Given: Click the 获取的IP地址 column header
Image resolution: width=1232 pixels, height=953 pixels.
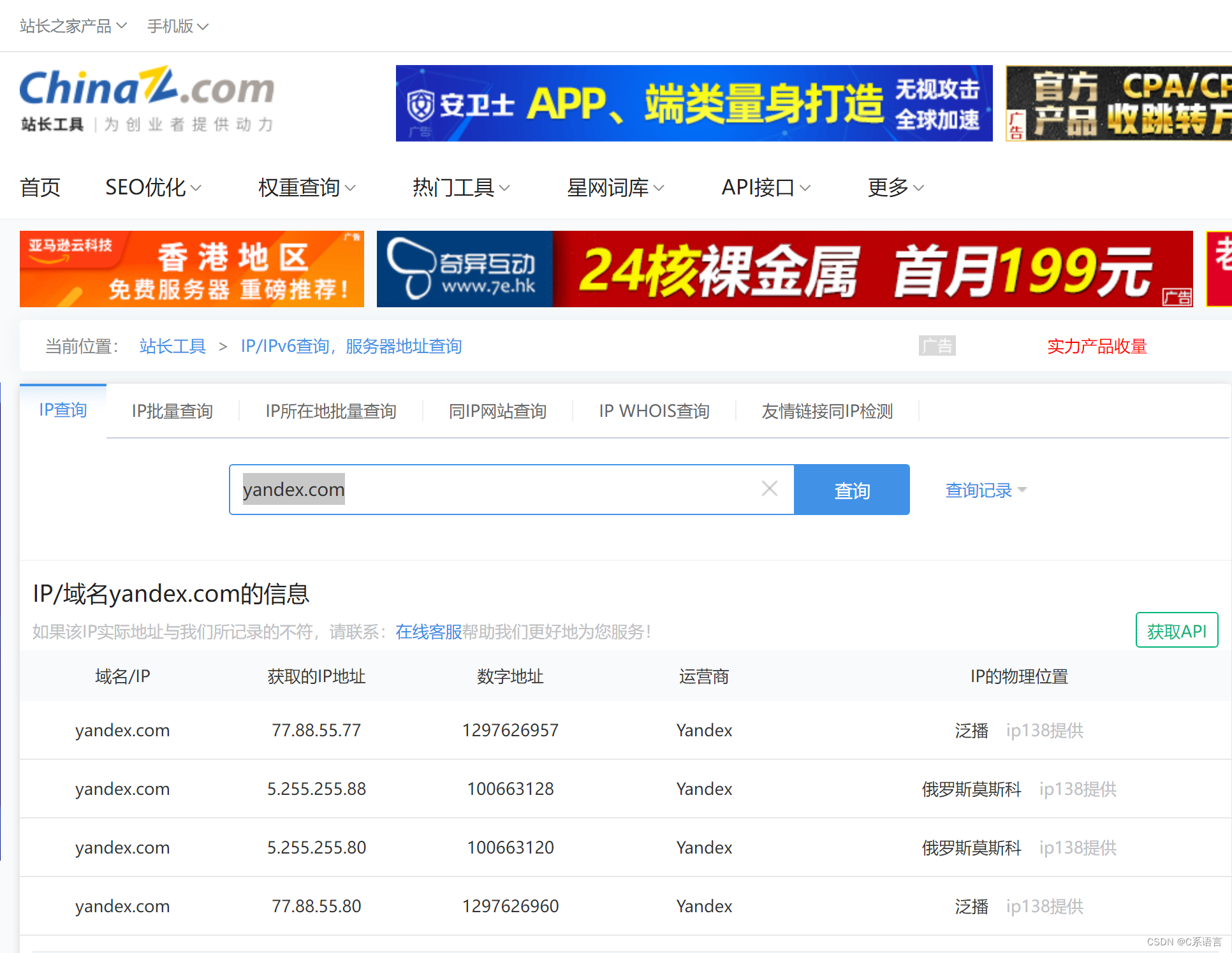Looking at the screenshot, I should pyautogui.click(x=316, y=676).
